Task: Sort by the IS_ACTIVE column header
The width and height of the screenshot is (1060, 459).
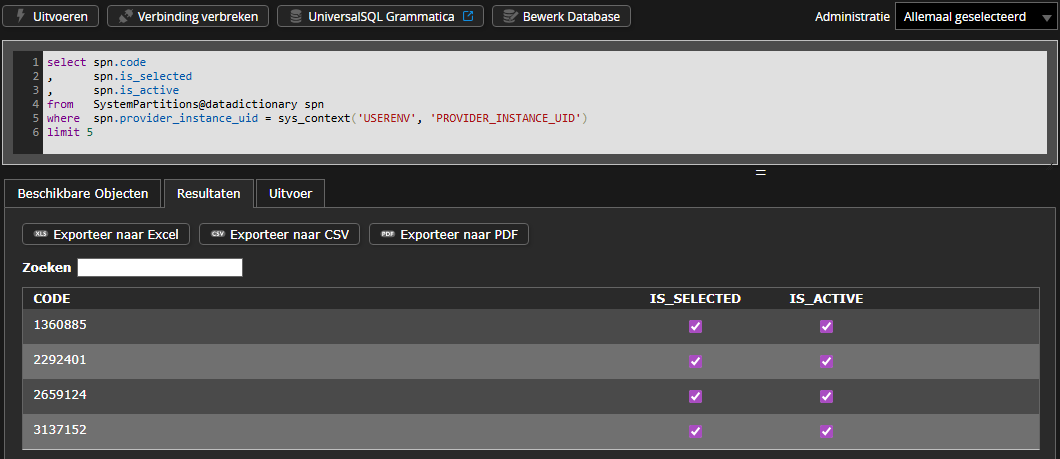Action: [826, 299]
